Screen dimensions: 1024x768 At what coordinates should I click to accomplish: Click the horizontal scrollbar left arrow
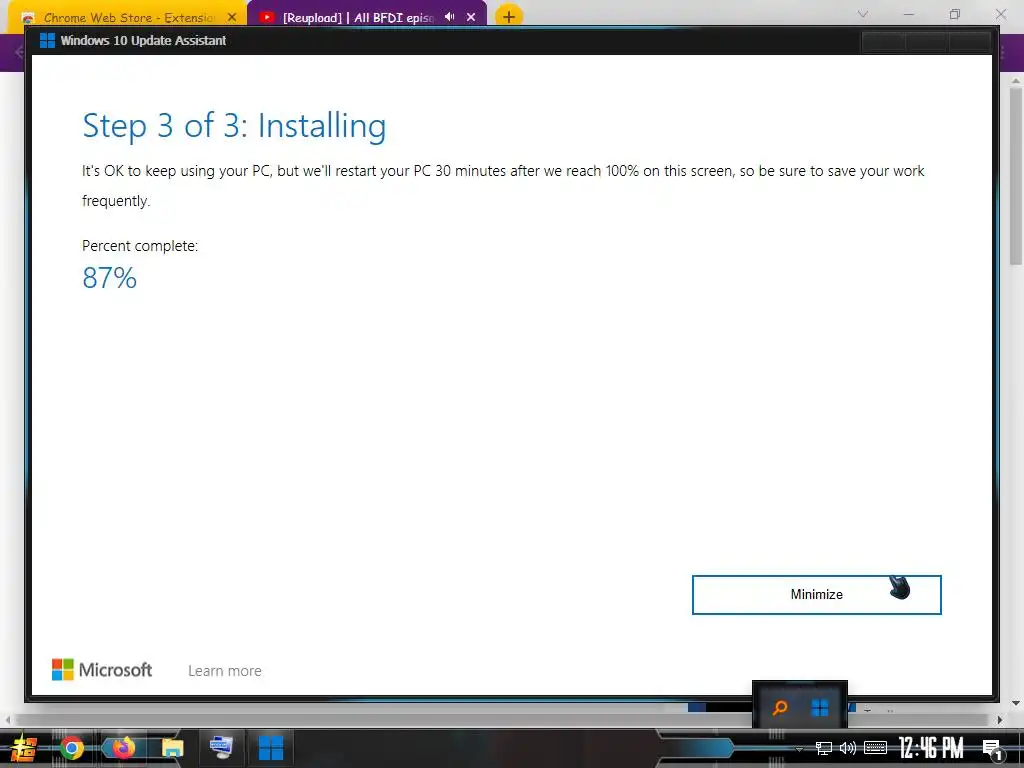coord(7,720)
